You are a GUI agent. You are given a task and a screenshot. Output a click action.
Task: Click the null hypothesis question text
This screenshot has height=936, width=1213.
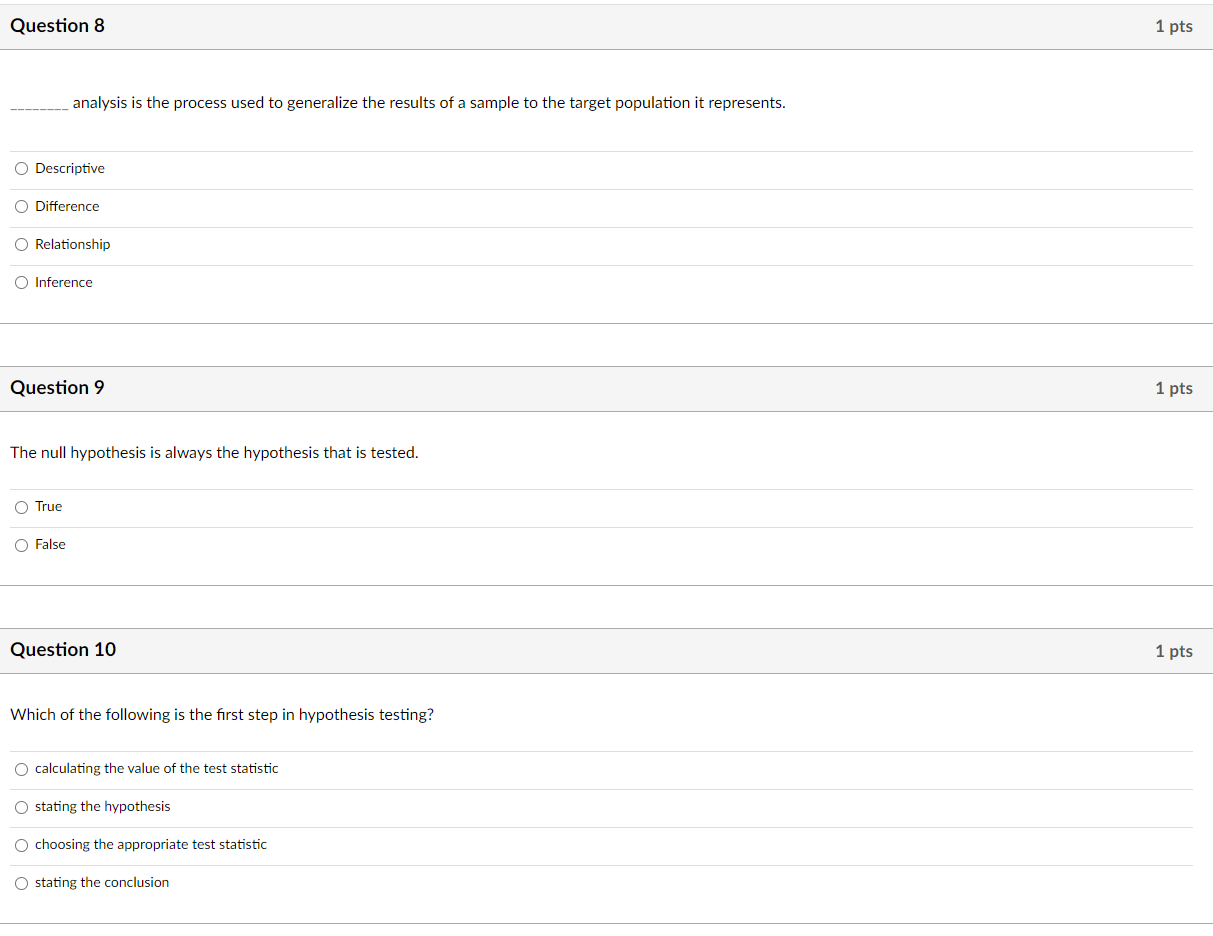[x=214, y=453]
